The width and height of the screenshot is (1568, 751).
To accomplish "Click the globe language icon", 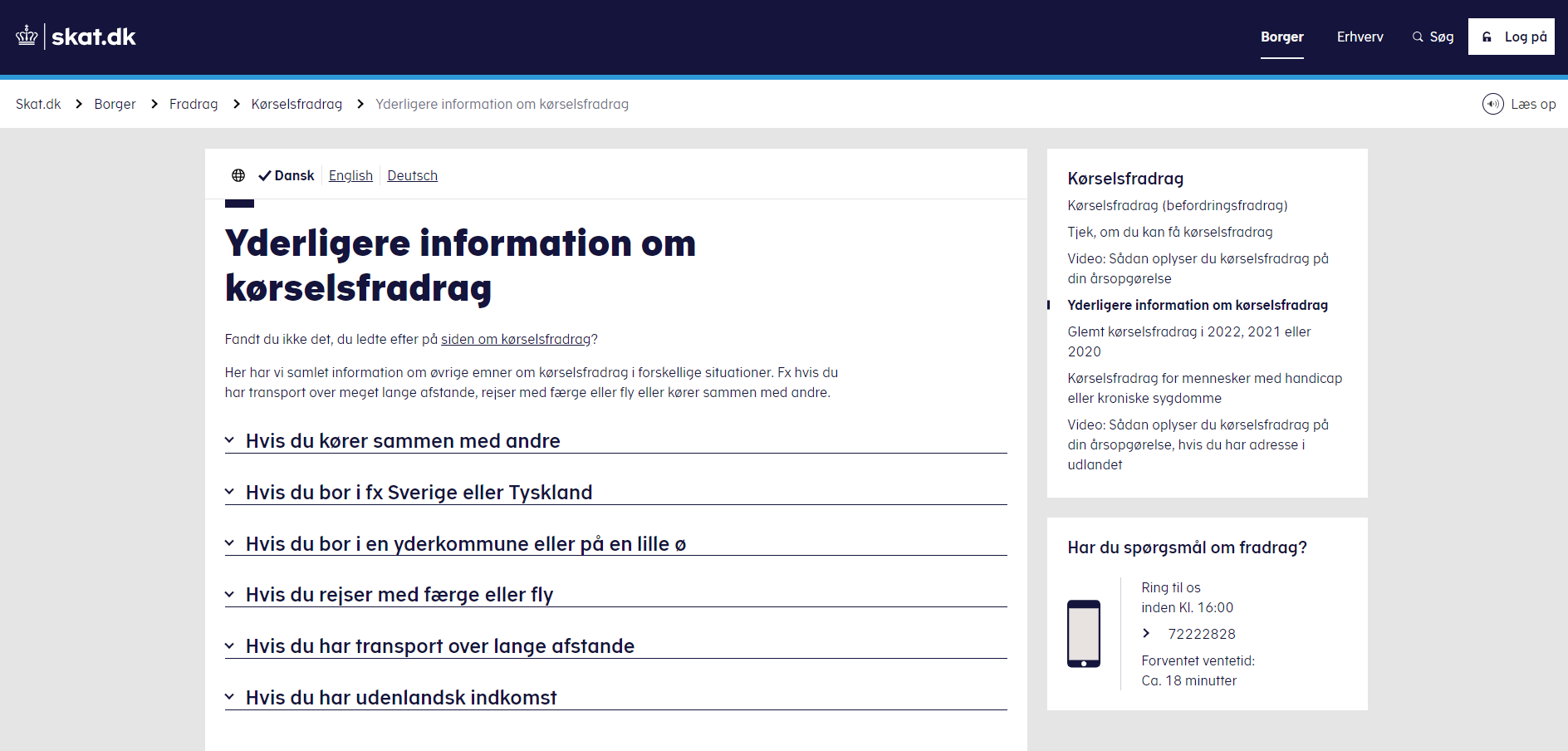I will pos(238,175).
